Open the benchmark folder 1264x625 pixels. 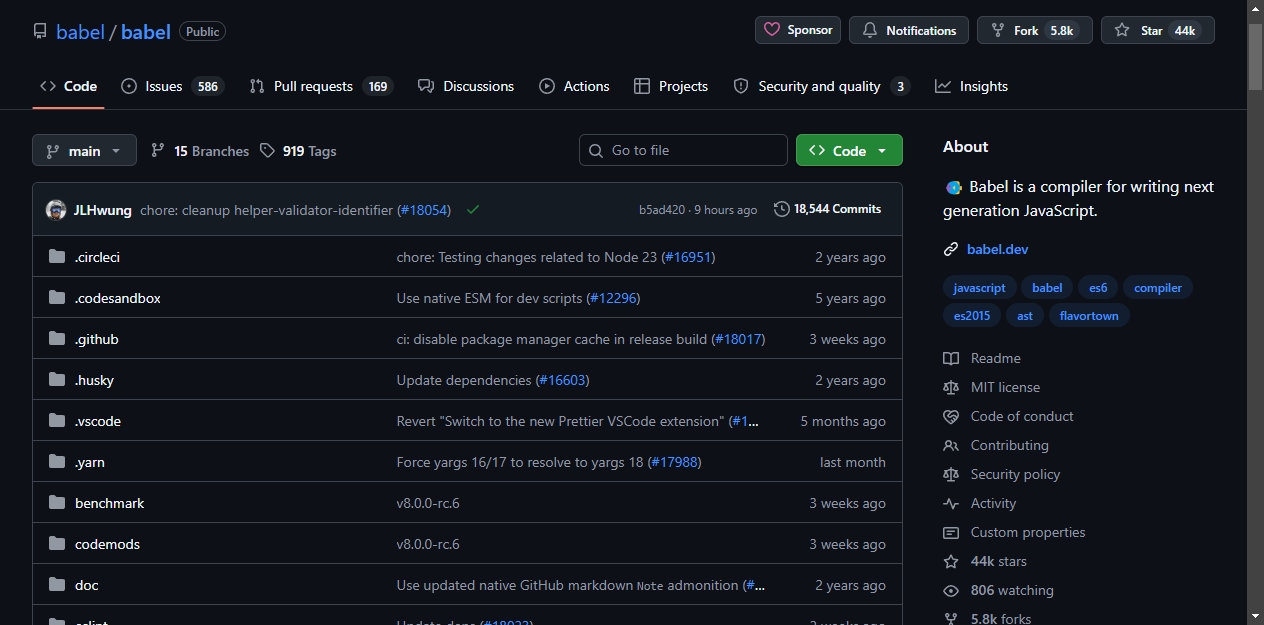pyautogui.click(x=110, y=503)
